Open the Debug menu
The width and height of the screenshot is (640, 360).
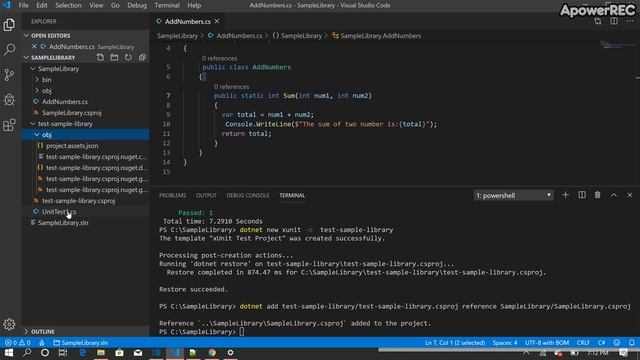pos(137,5)
